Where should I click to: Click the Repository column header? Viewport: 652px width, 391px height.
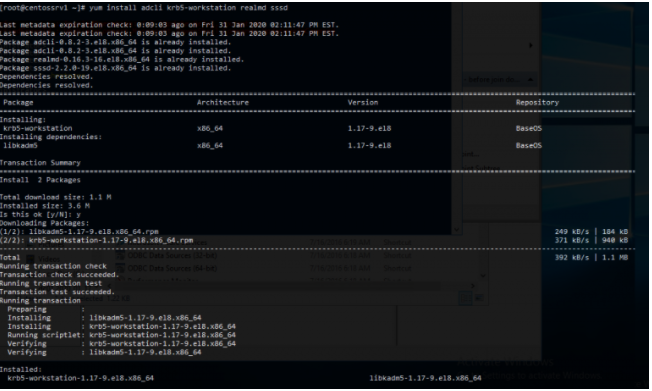(x=537, y=102)
